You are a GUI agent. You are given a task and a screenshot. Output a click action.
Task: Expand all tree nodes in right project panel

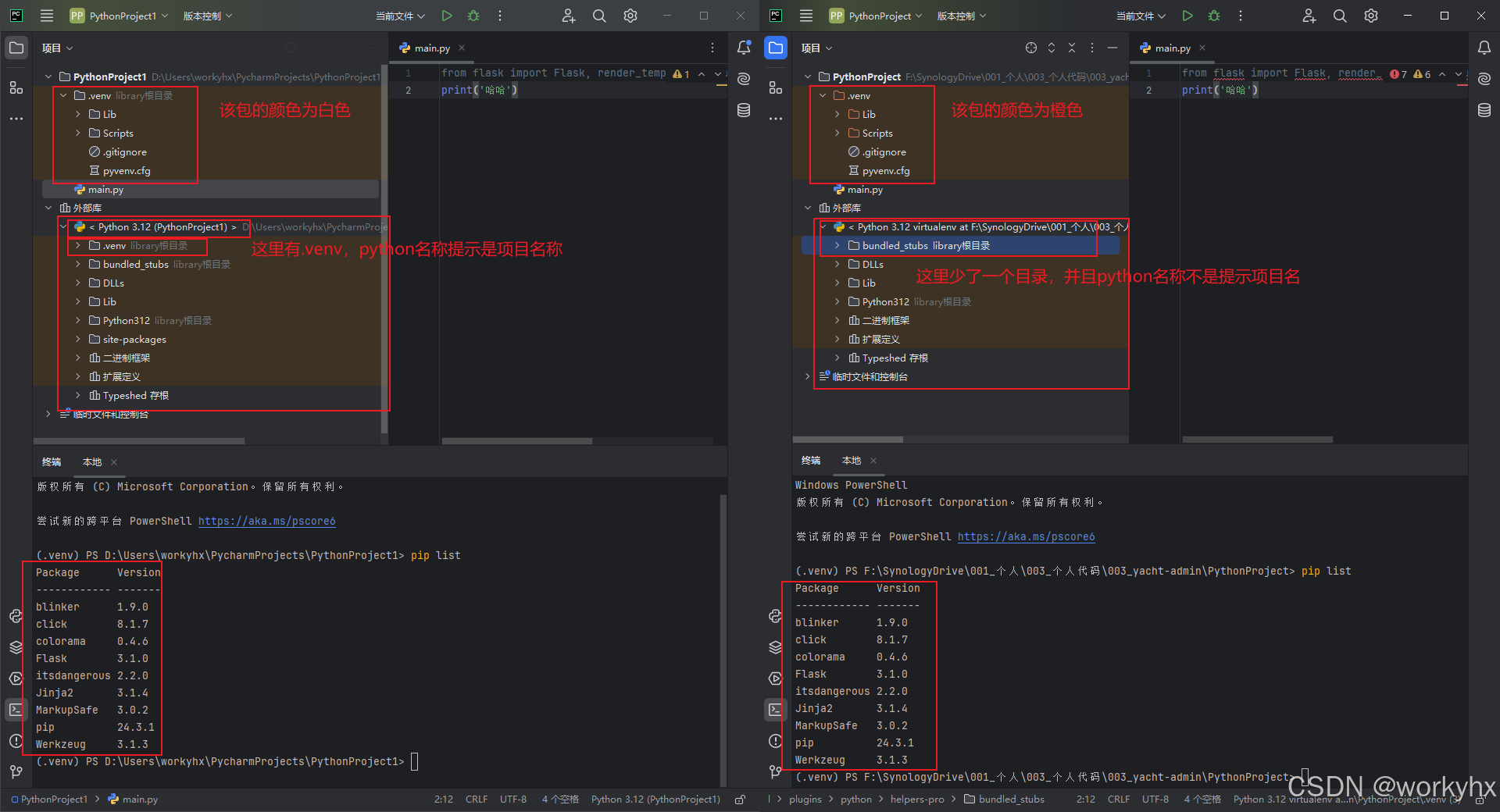click(1052, 48)
